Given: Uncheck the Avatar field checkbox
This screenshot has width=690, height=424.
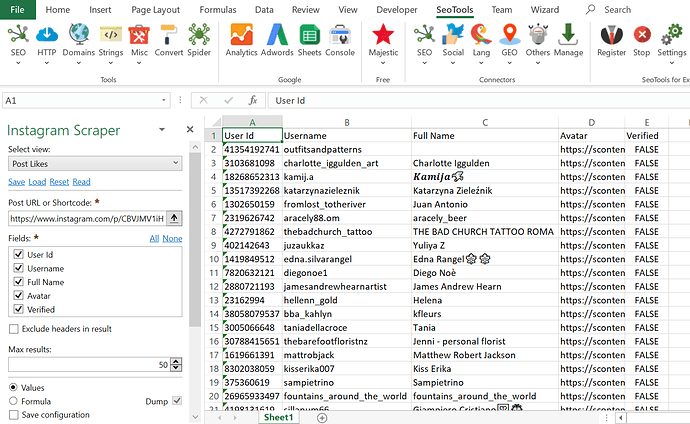Looking at the screenshot, I should 18,295.
